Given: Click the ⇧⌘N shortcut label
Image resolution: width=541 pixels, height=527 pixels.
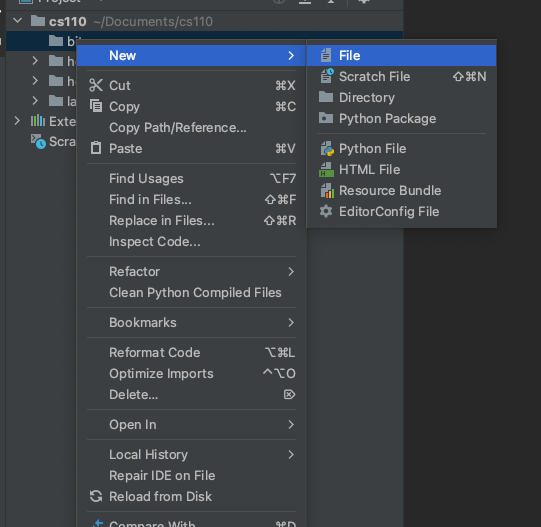Looking at the screenshot, I should [x=470, y=77].
